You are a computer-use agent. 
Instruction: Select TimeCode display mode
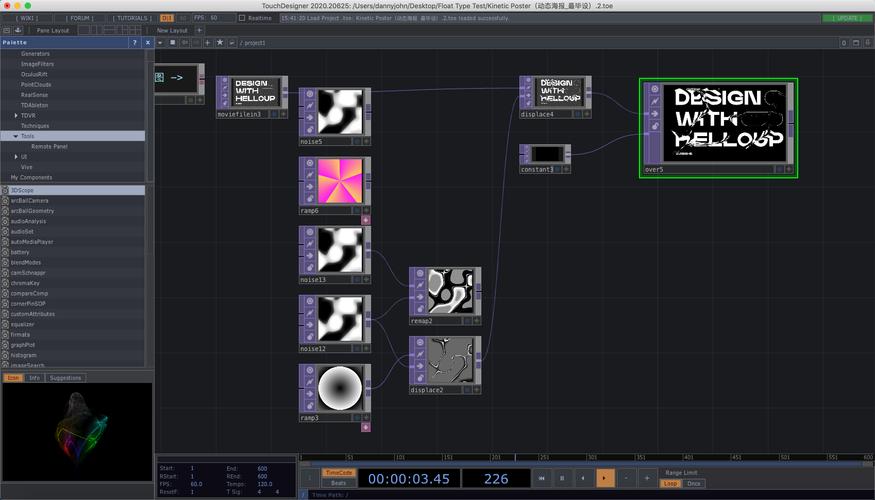click(338, 473)
